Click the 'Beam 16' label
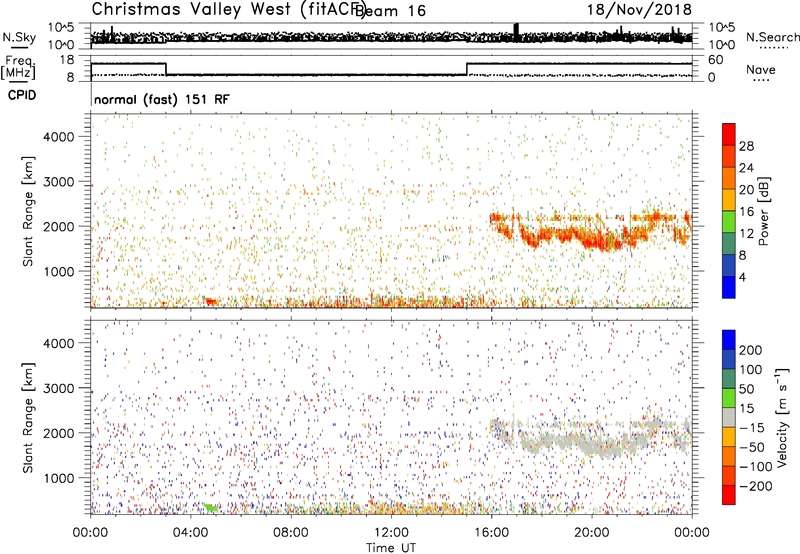The width and height of the screenshot is (800, 554). [x=390, y=11]
